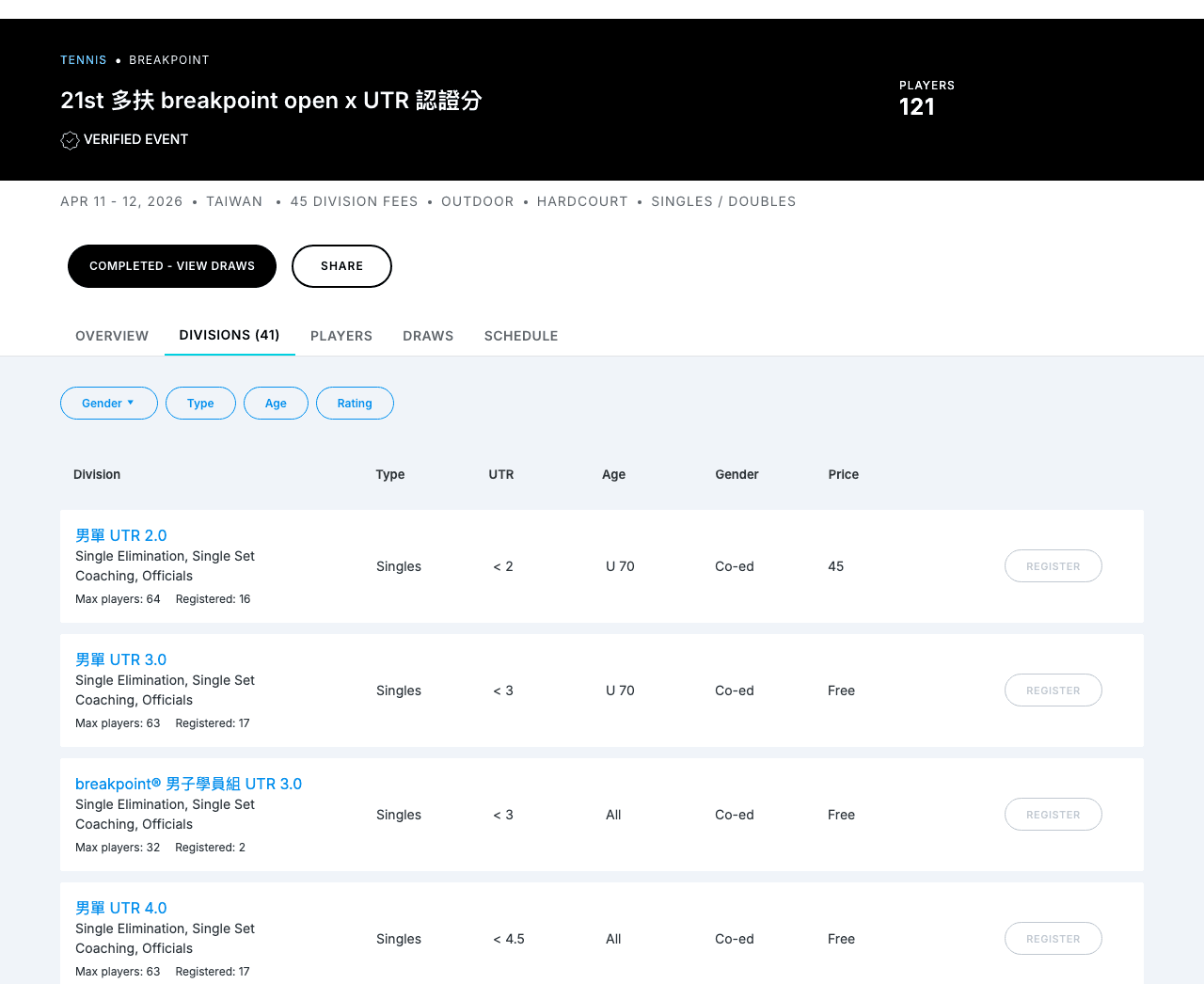Click the '< 4.5' UTR value
Screen dimensions: 1204x984
click(509, 939)
